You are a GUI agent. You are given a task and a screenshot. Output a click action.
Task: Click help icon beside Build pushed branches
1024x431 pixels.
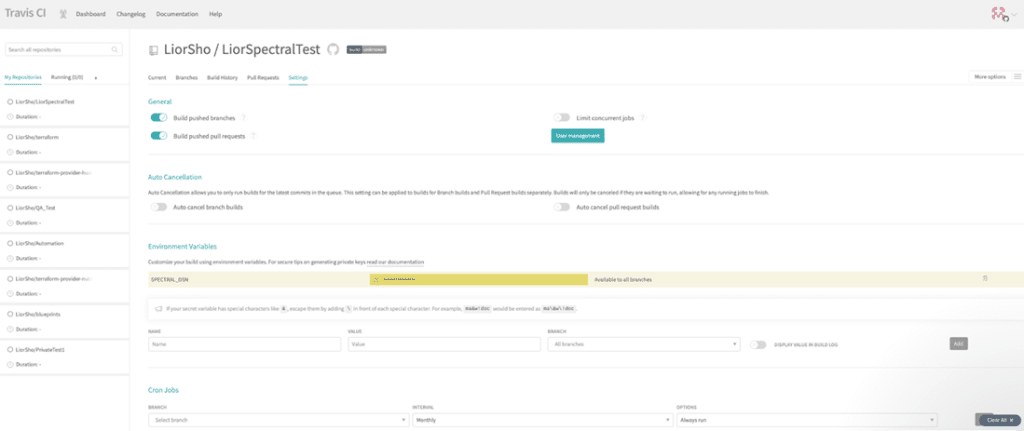tap(243, 118)
